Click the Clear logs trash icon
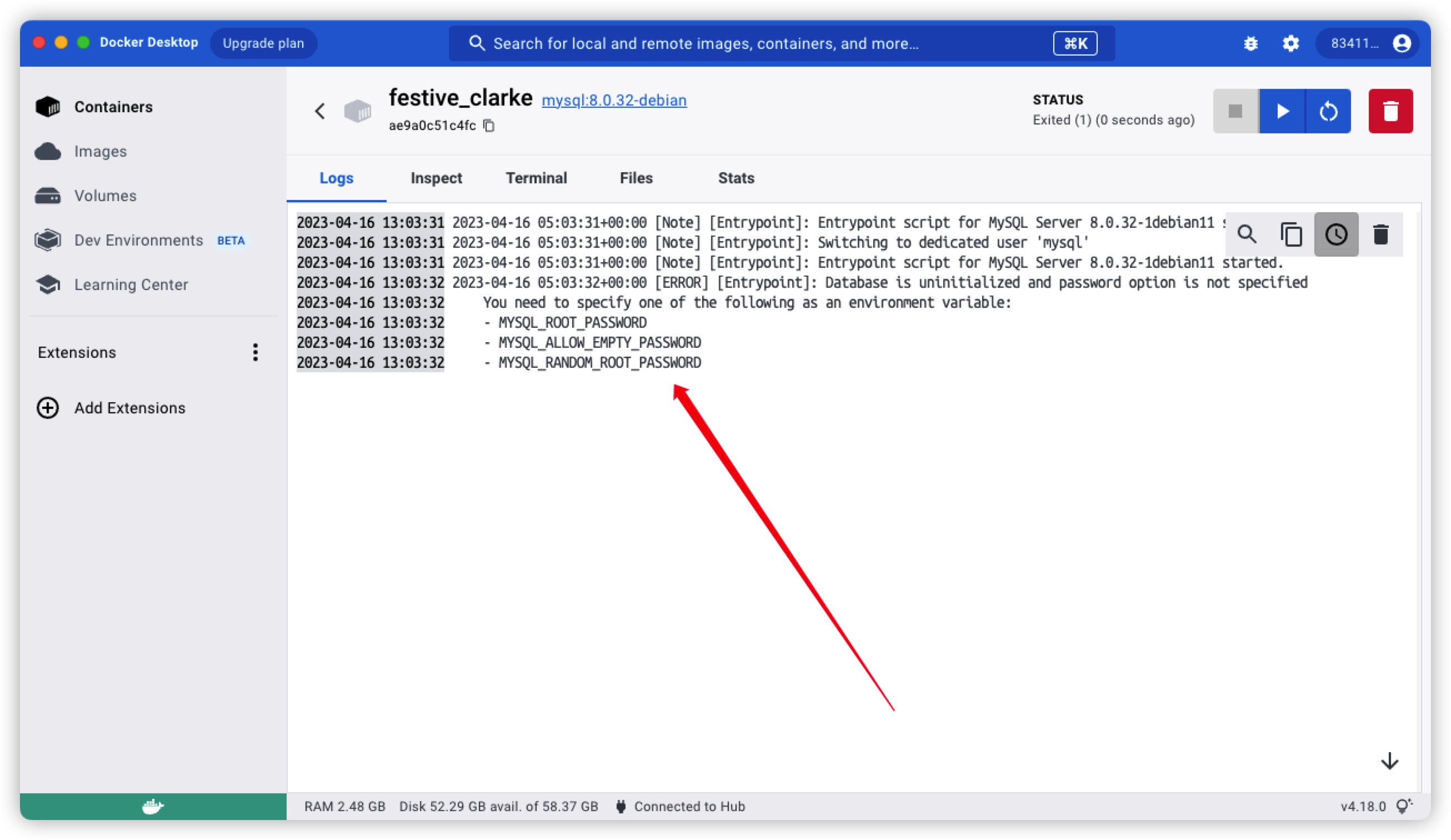 (x=1381, y=233)
